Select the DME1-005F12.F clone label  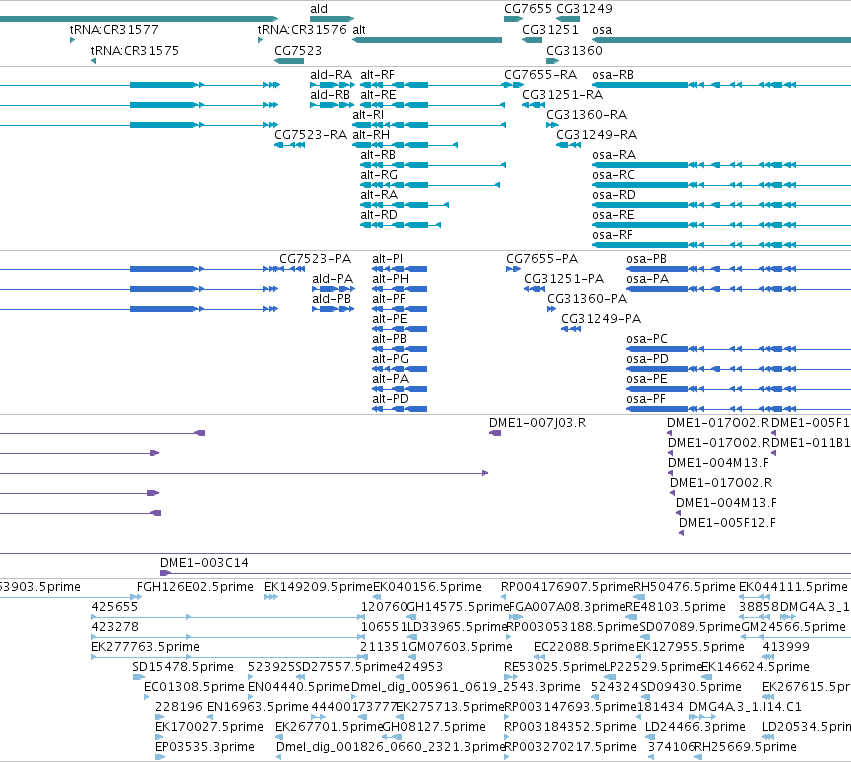click(x=727, y=523)
